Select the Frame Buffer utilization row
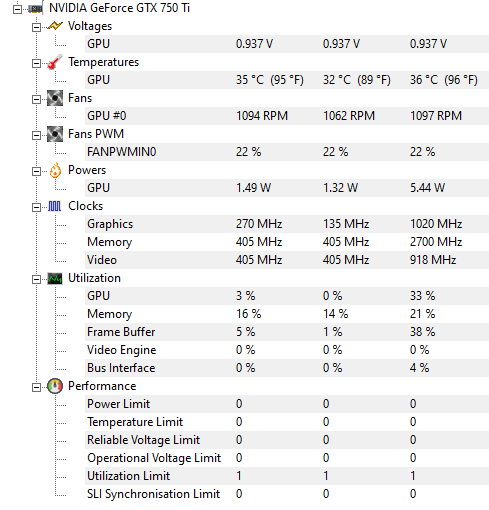The width and height of the screenshot is (489, 510). [x=287, y=332]
